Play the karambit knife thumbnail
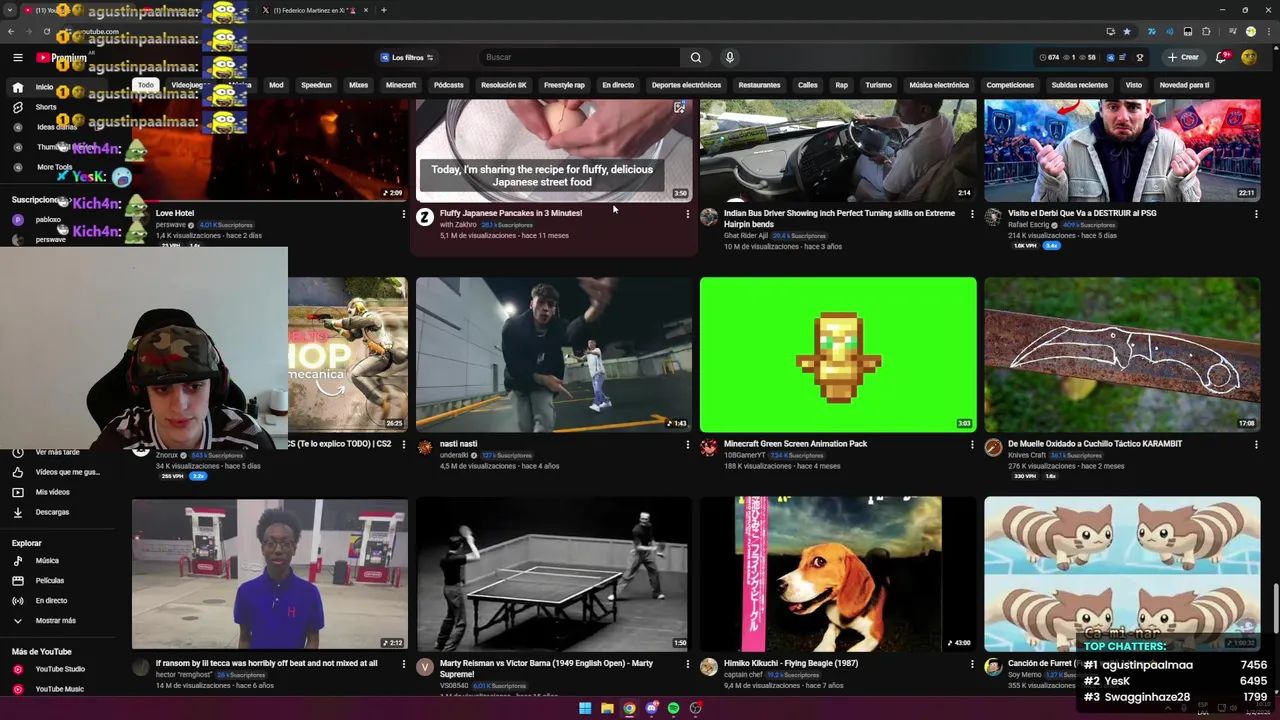The width and height of the screenshot is (1280, 720). (1122, 355)
